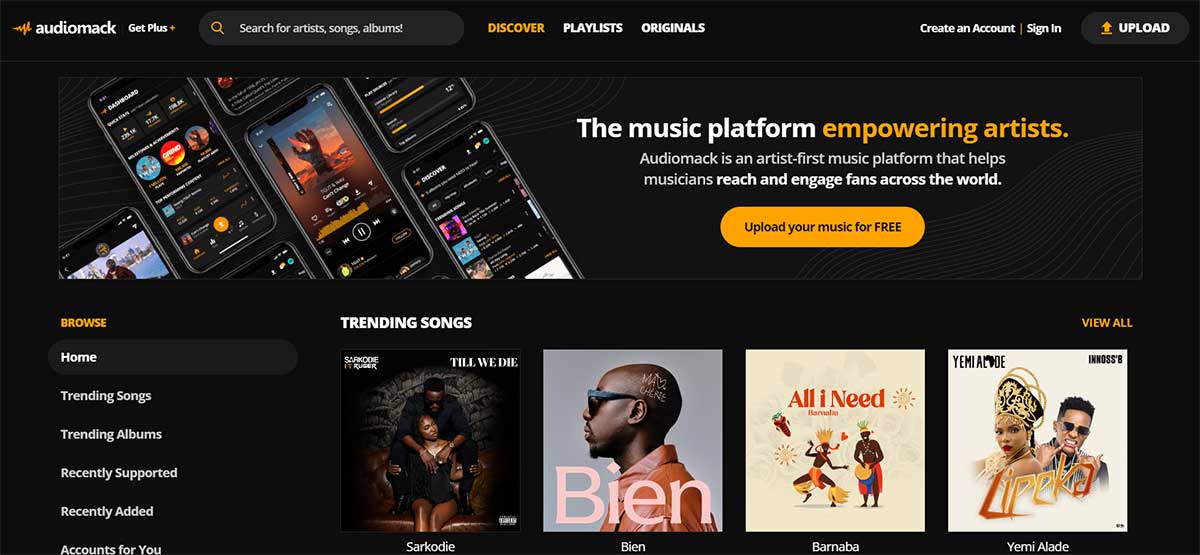
Task: Select Recently Supported in sidebar
Action: (x=119, y=473)
